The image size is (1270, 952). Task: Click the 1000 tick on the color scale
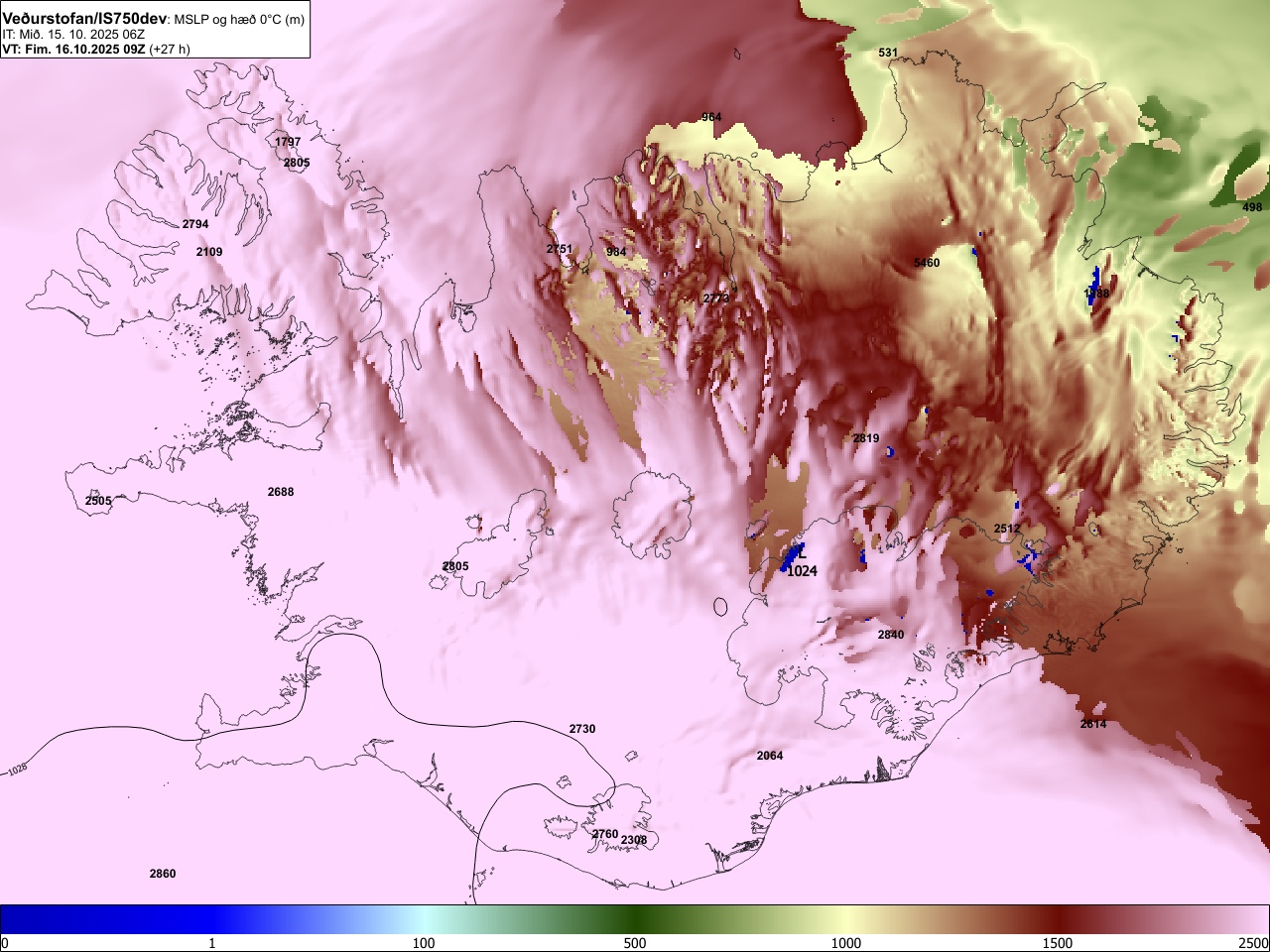click(845, 943)
